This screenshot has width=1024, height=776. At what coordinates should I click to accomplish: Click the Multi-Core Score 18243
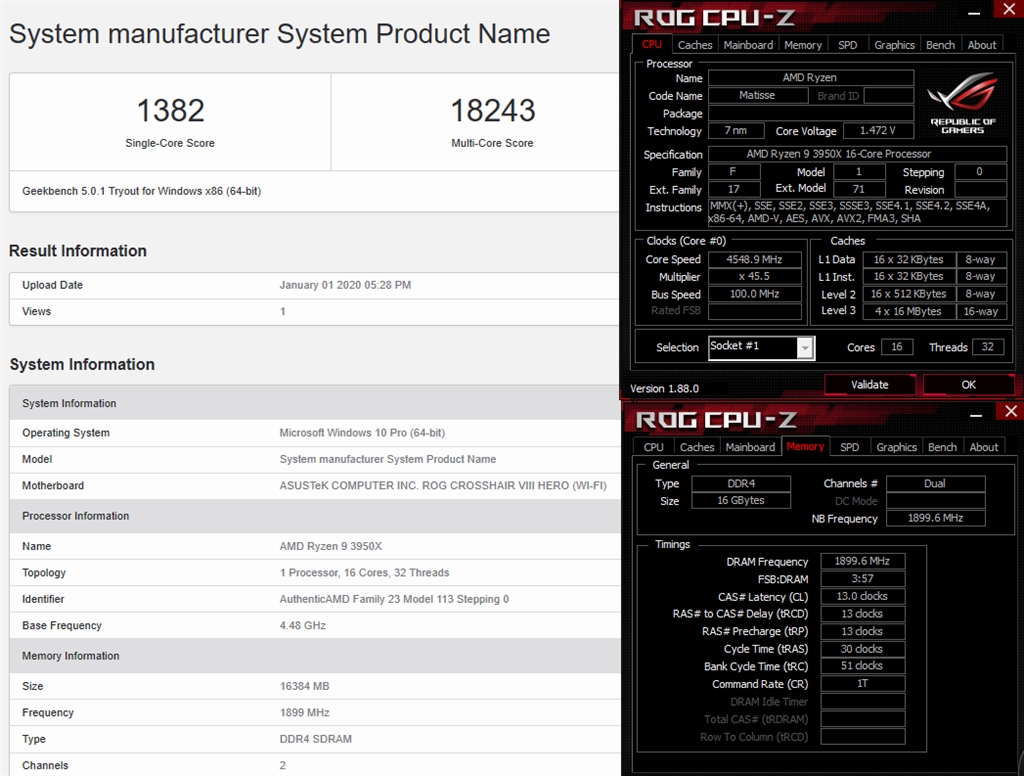pos(493,110)
